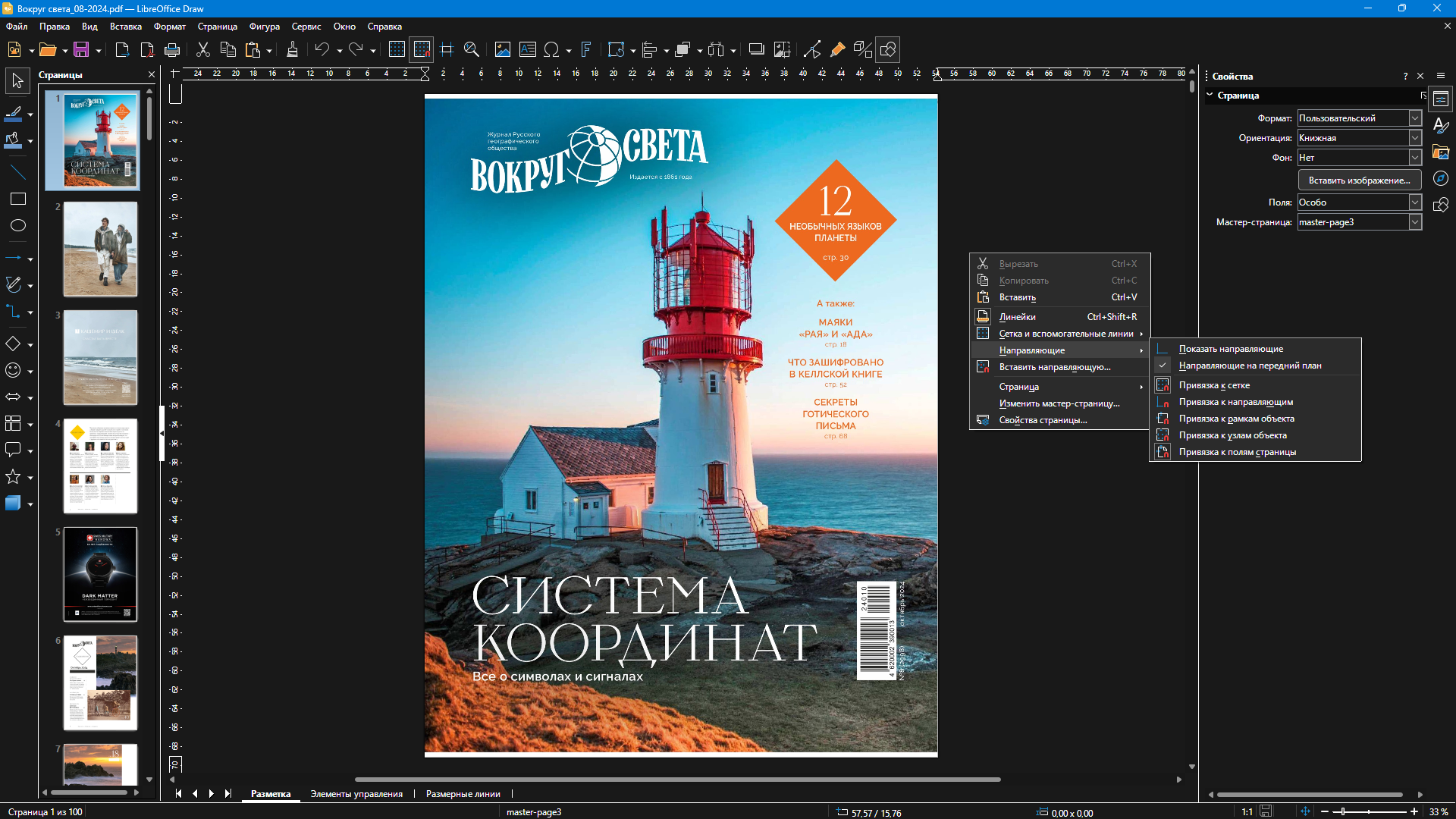Open the Фигура menu

[x=264, y=27]
